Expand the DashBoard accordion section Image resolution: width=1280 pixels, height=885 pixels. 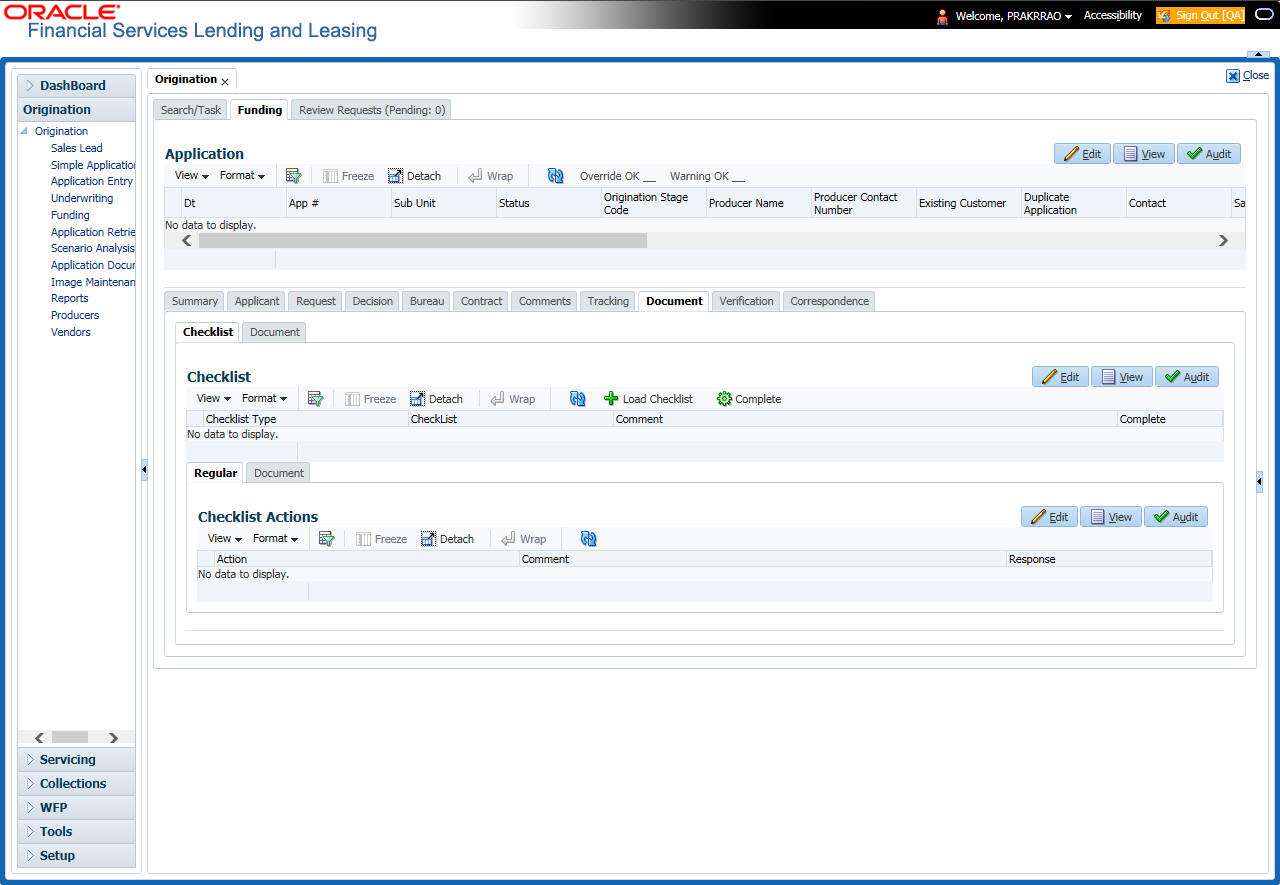pyautogui.click(x=76, y=86)
